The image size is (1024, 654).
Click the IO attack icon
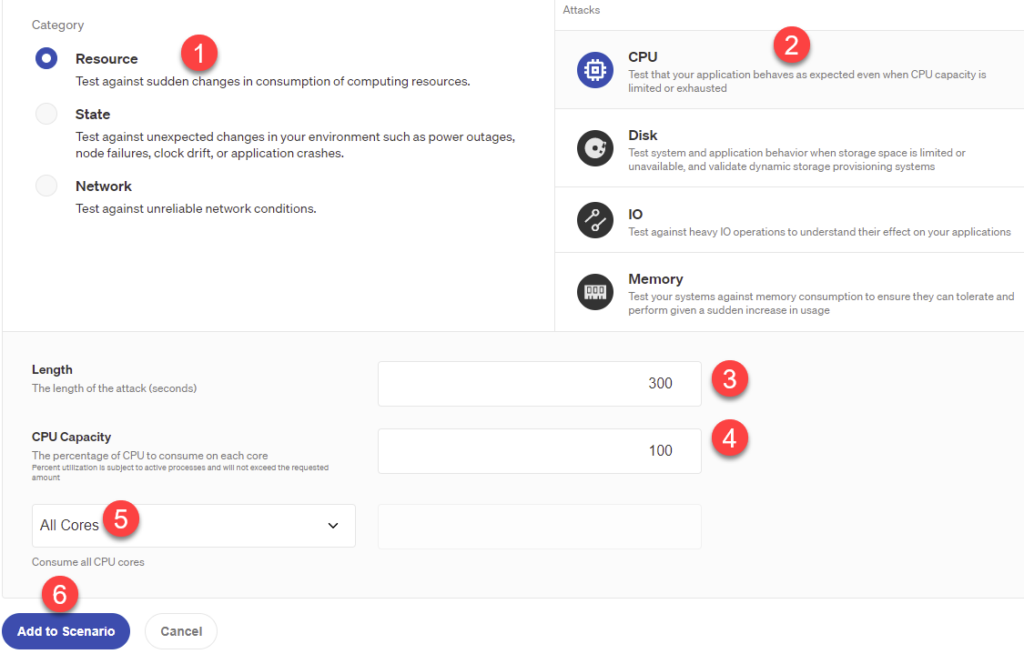point(595,220)
